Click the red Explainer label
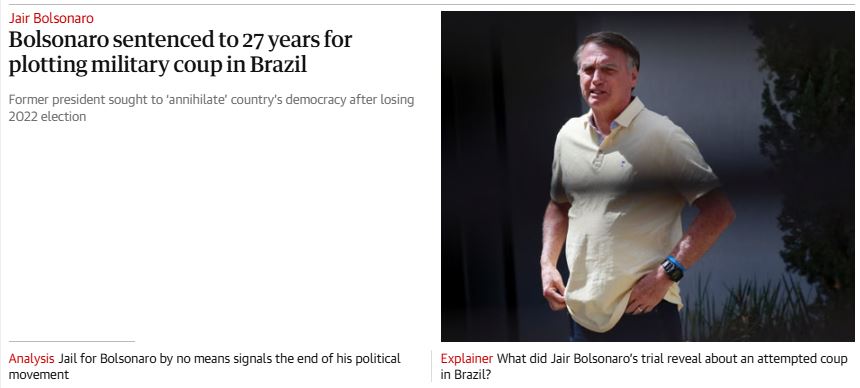This screenshot has height=388, width=860. (x=467, y=359)
